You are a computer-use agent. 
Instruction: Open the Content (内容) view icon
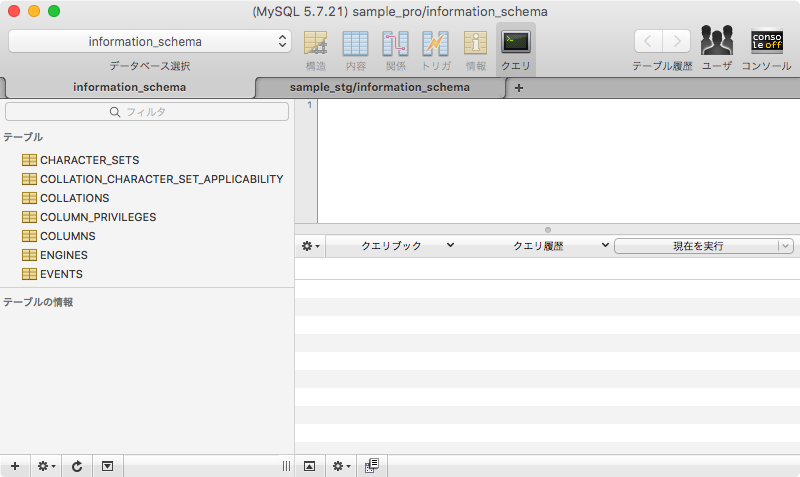click(x=355, y=43)
